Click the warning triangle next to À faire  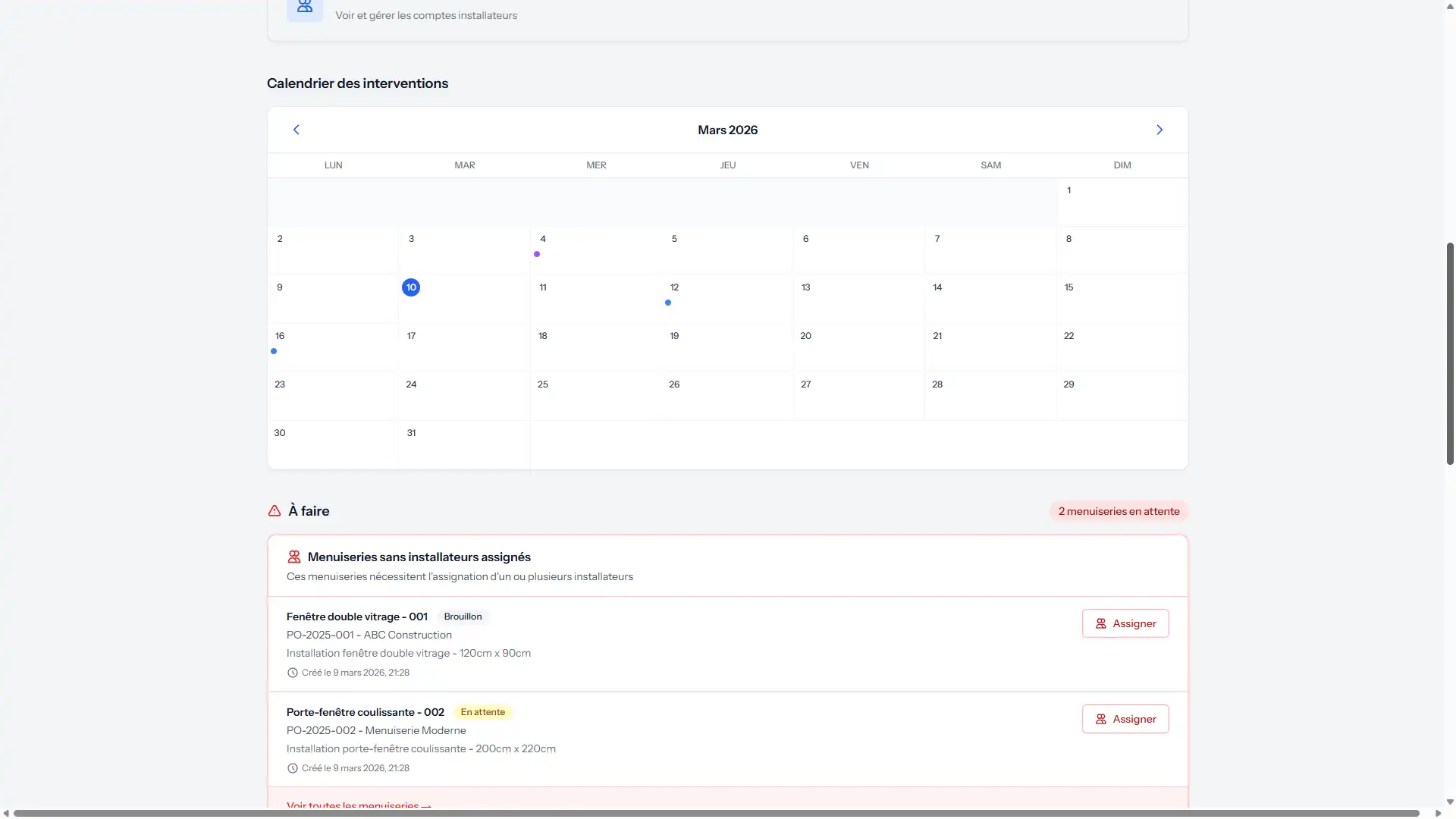(275, 511)
